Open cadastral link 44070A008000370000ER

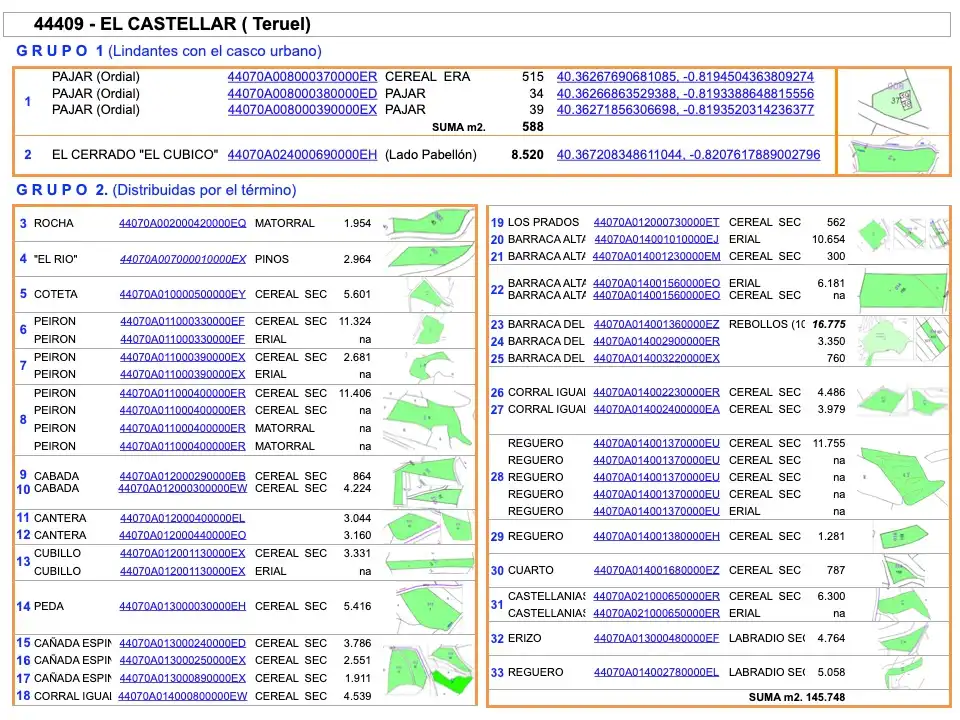click(302, 77)
